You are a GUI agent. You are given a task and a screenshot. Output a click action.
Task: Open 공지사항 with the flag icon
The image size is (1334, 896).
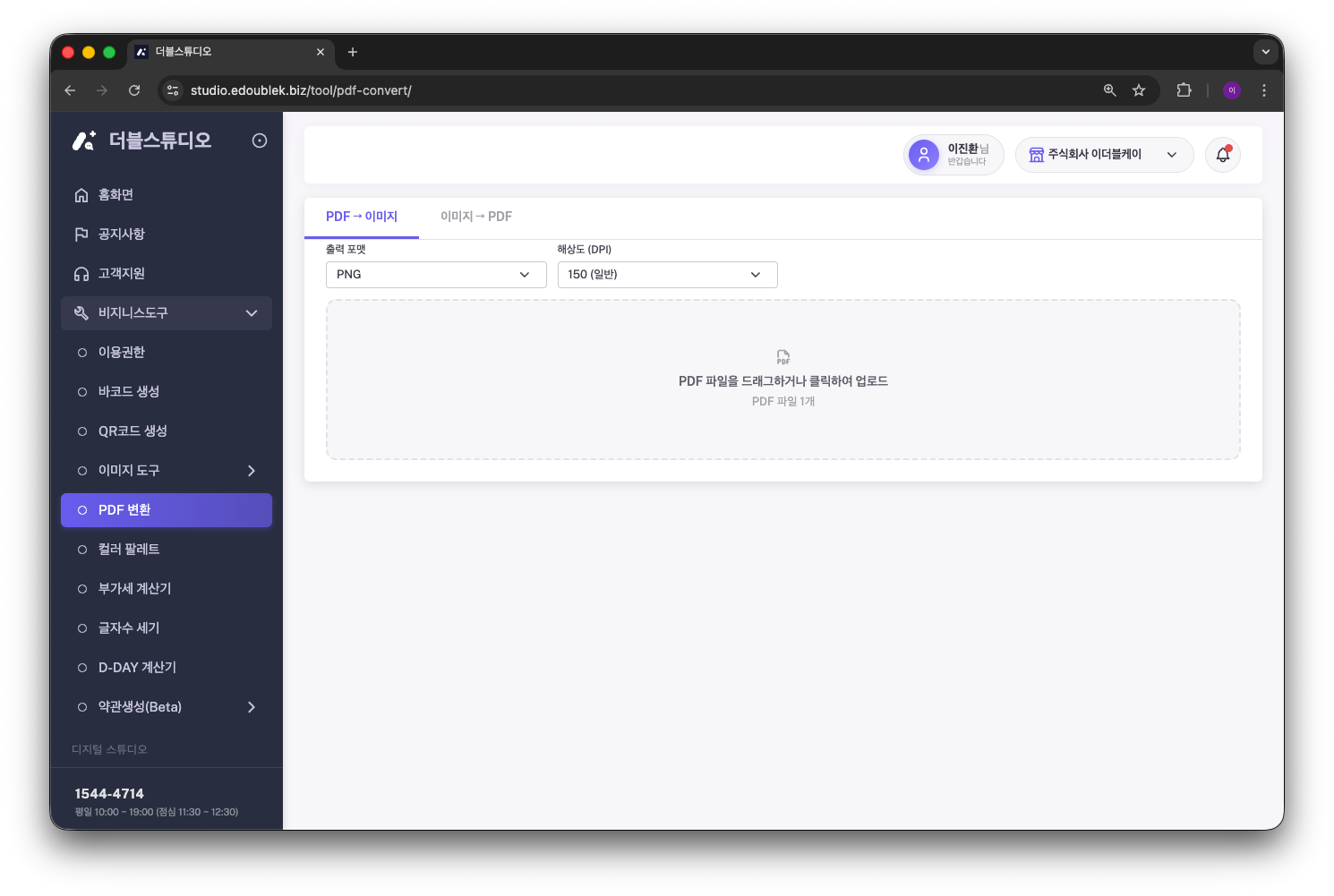(167, 235)
